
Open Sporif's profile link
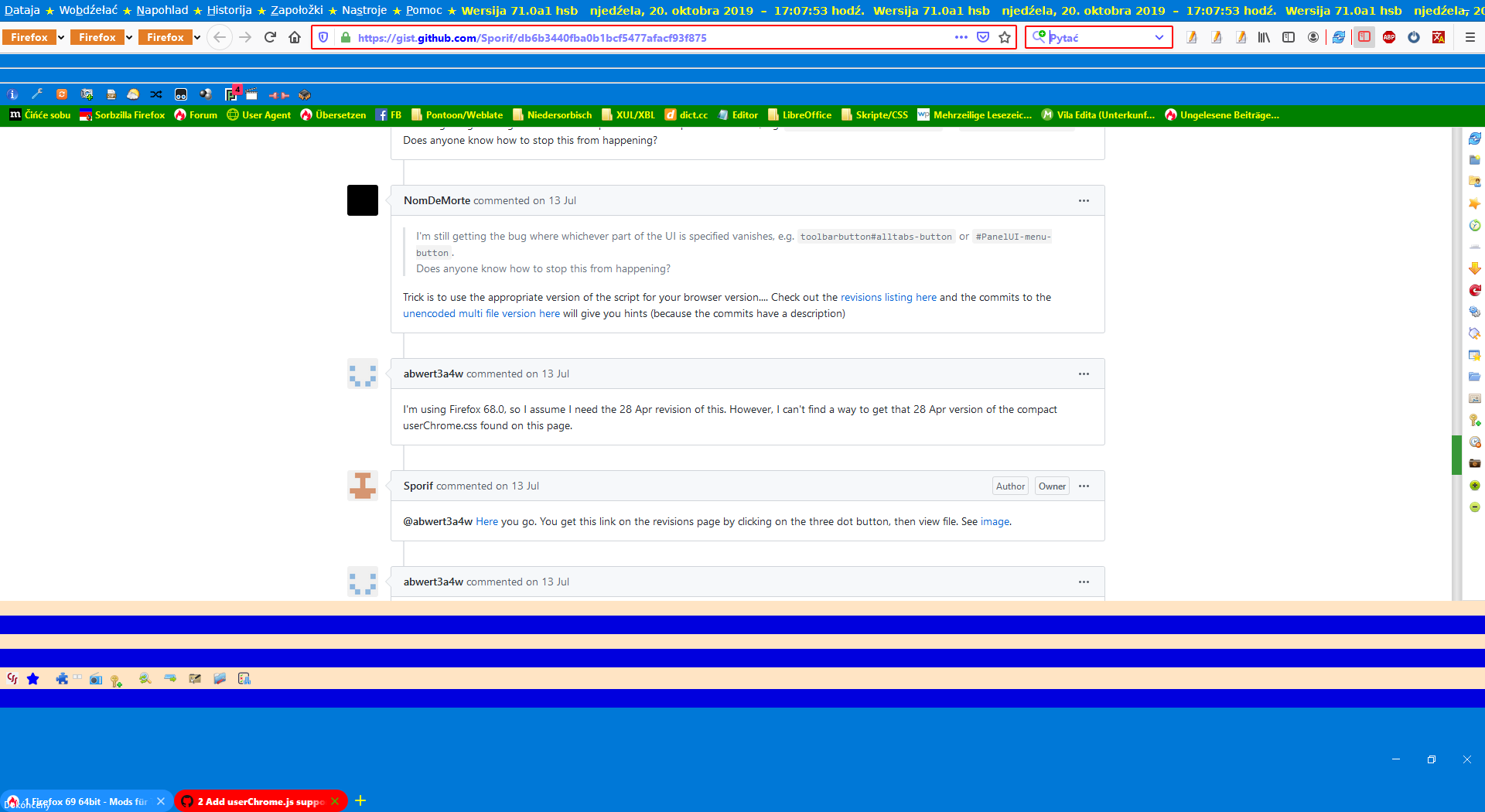418,486
